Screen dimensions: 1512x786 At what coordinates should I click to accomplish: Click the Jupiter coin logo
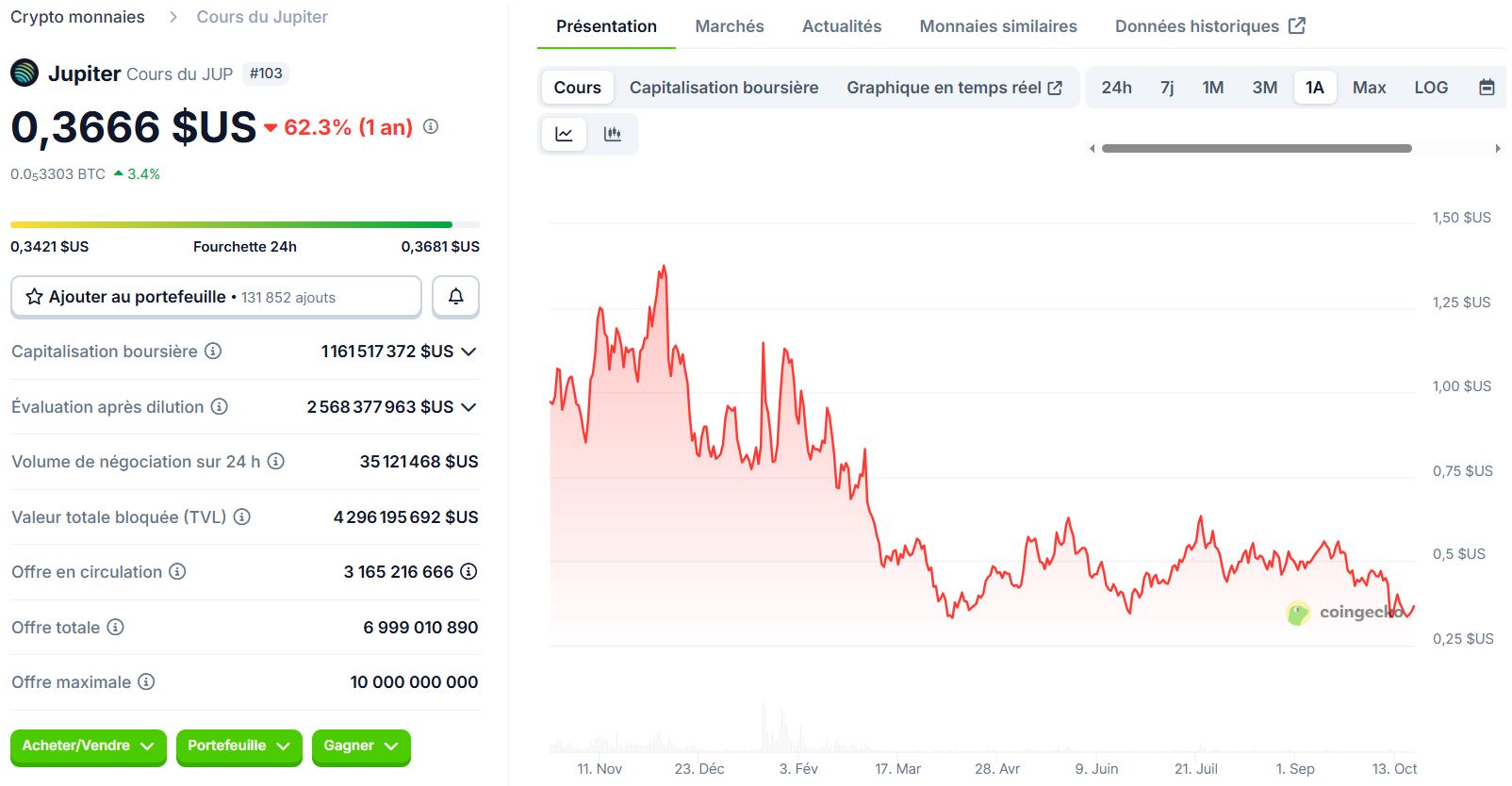point(25,73)
